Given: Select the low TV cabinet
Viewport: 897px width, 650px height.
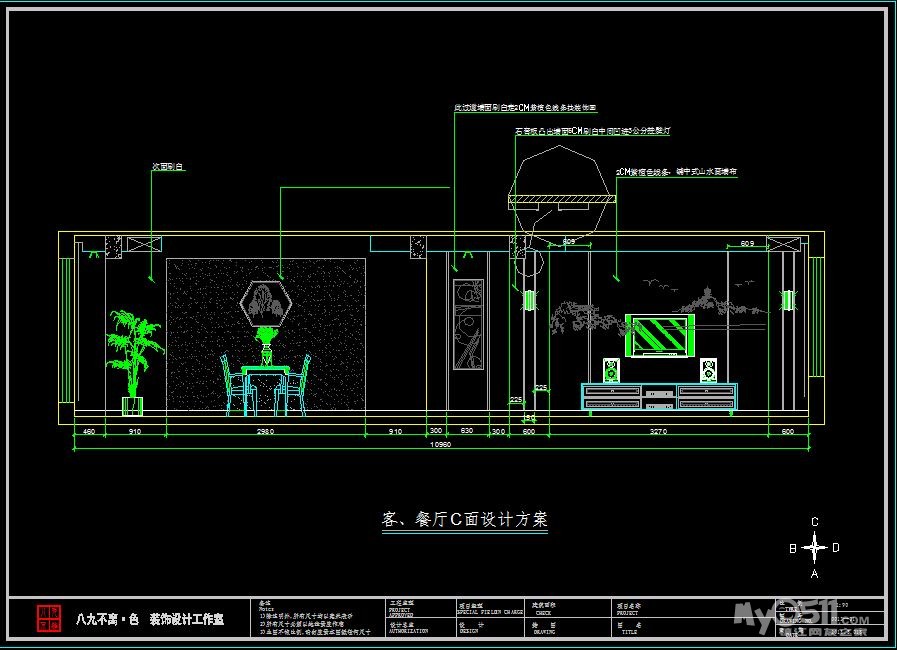Looking at the screenshot, I should tap(659, 397).
